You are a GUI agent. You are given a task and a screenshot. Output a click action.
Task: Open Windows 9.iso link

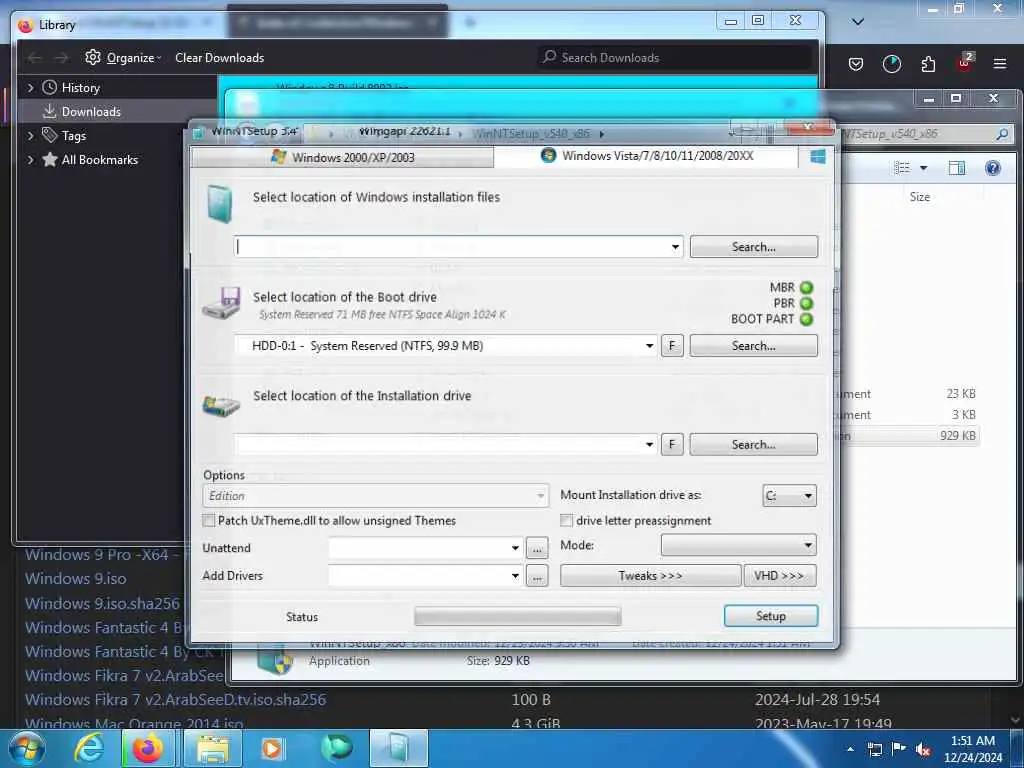click(x=76, y=579)
